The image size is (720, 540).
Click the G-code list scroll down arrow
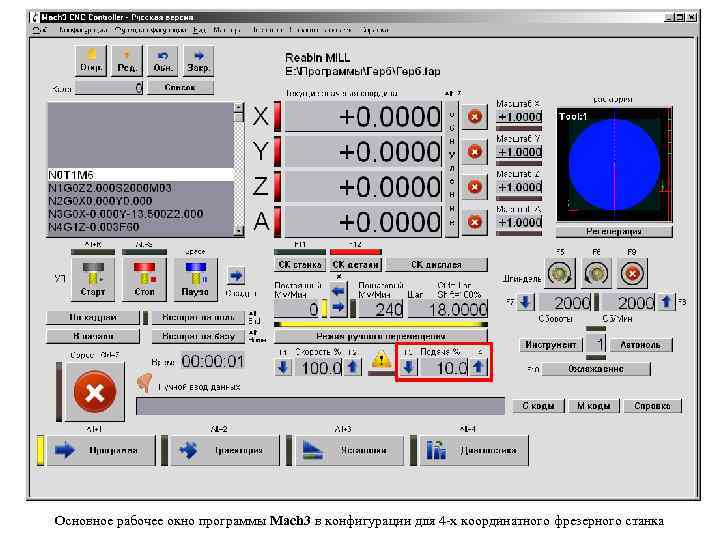click(239, 231)
